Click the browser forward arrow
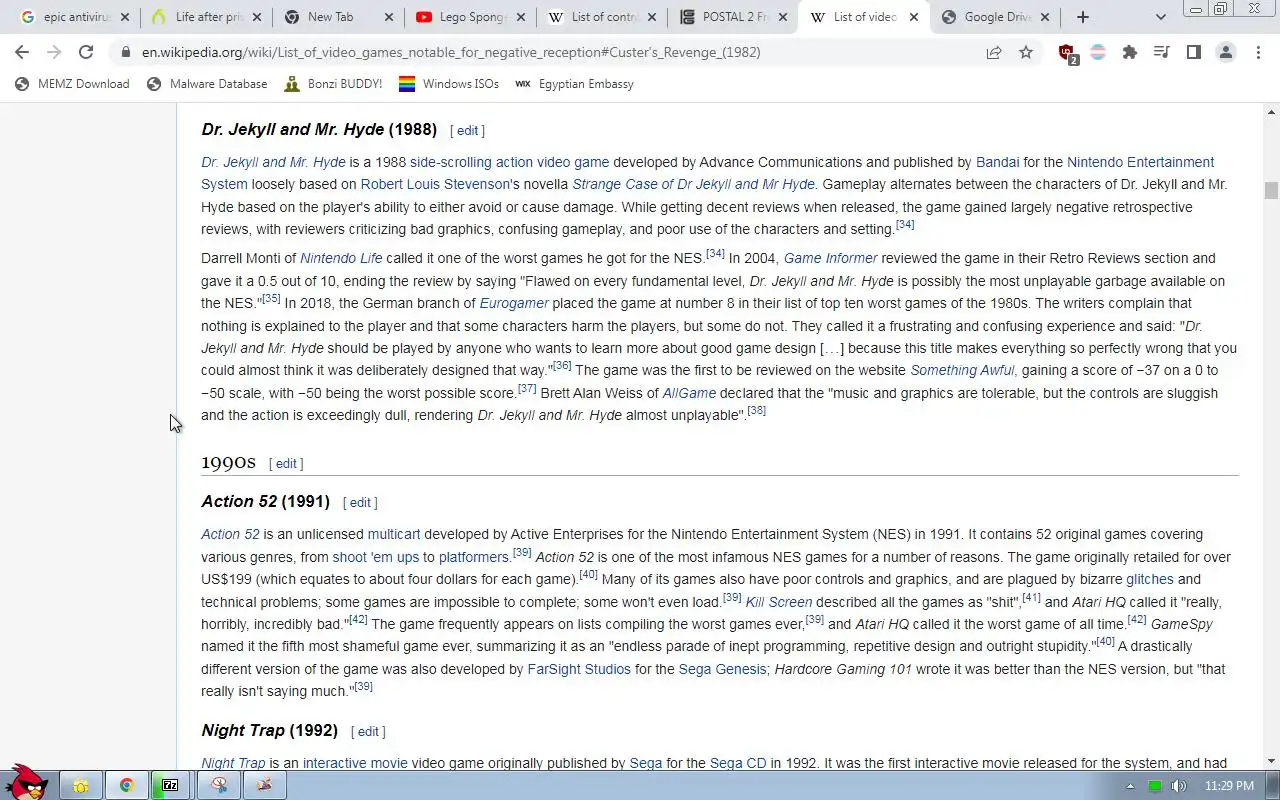Image resolution: width=1280 pixels, height=800 pixels. (54, 52)
